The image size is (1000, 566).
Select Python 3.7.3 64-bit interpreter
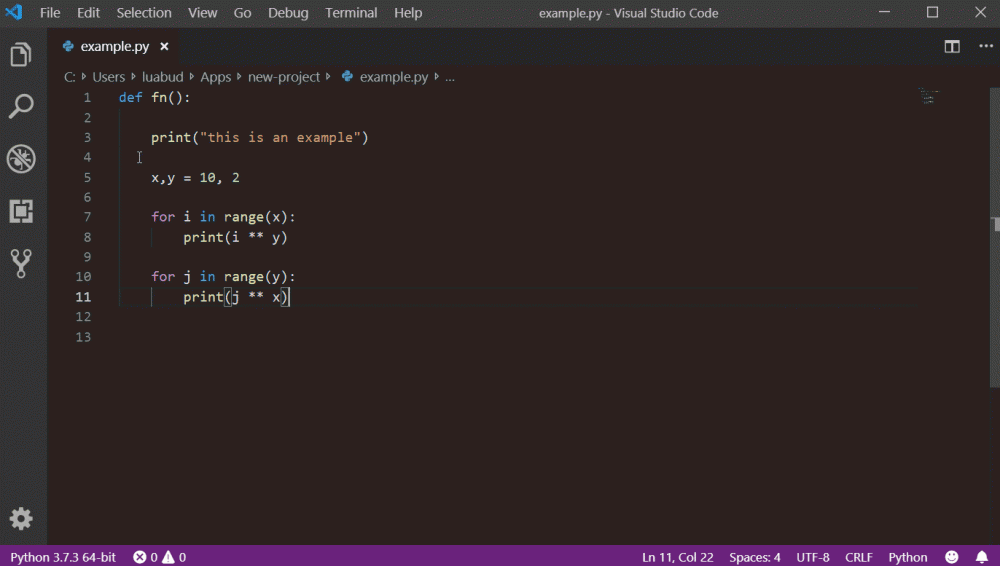pos(63,557)
